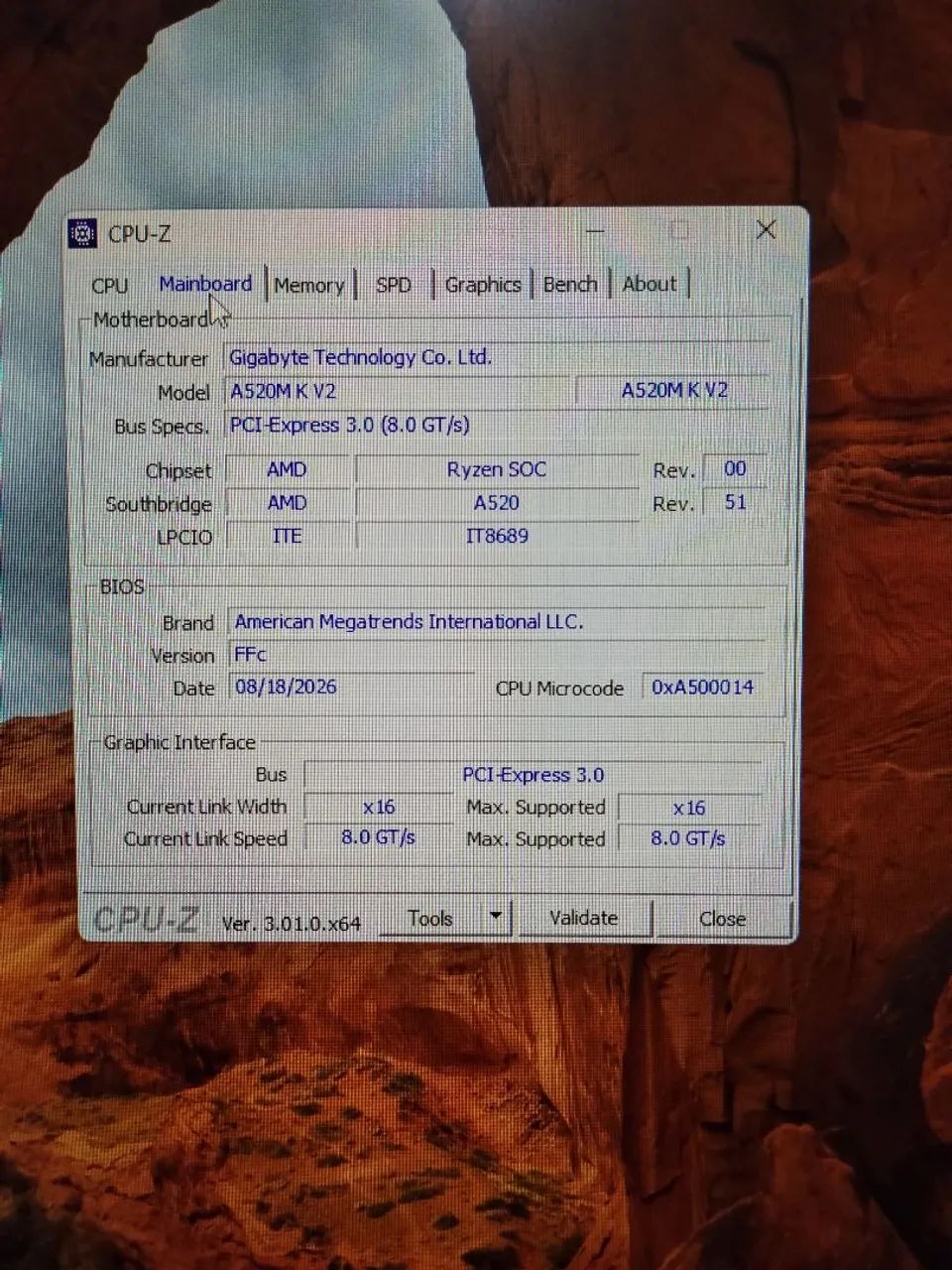Click the max supported speed 8.0 GT/s value
Screen dimensions: 952x1270
point(690,838)
